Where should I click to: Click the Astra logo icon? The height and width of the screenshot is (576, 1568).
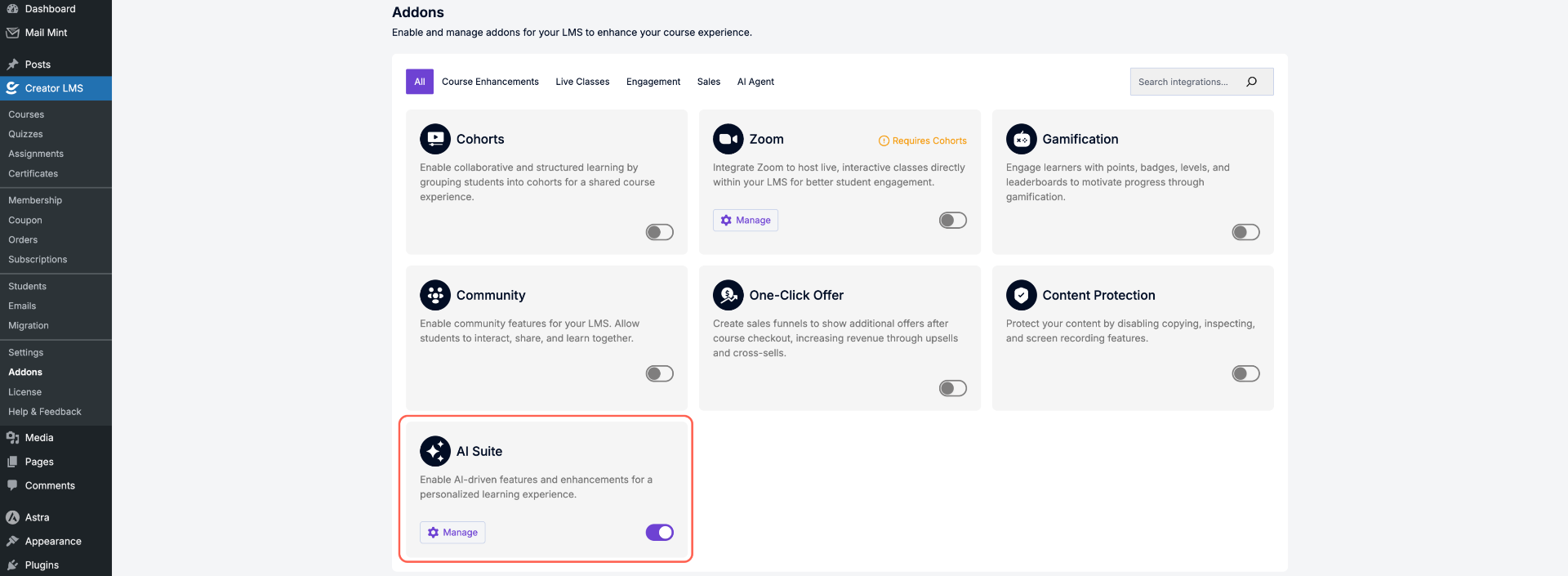pyautogui.click(x=12, y=517)
